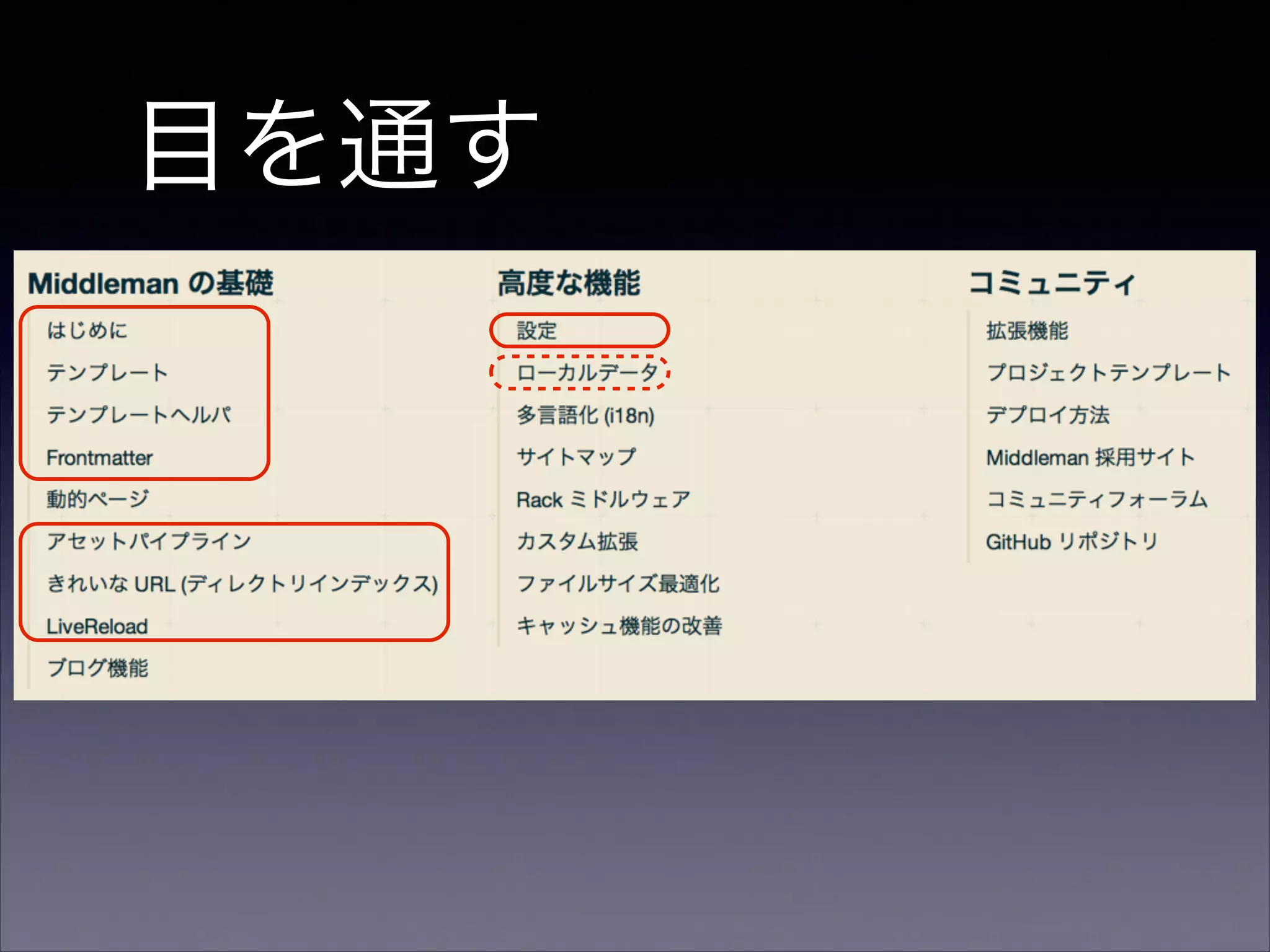Screen dimensions: 1270x952
Task: Open the 多言語化 (i18n) link
Action: [585, 415]
